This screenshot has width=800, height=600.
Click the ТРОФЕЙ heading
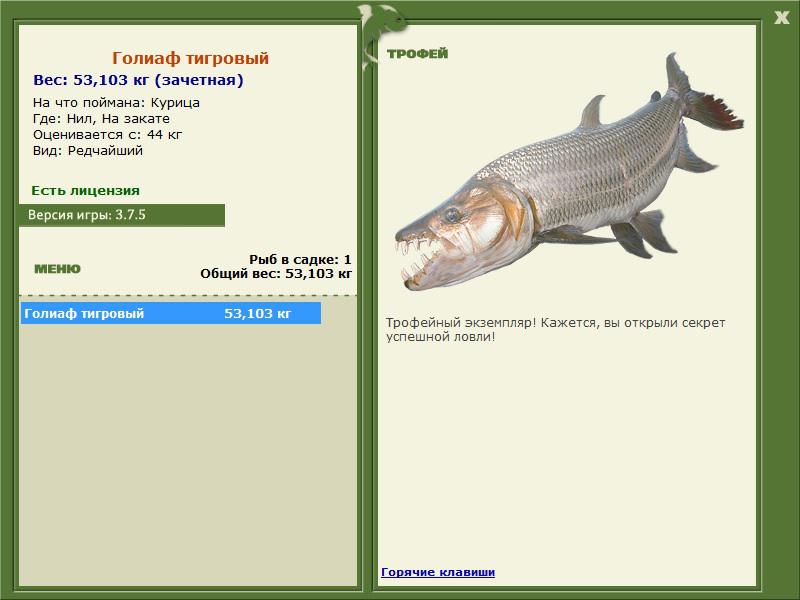point(417,54)
